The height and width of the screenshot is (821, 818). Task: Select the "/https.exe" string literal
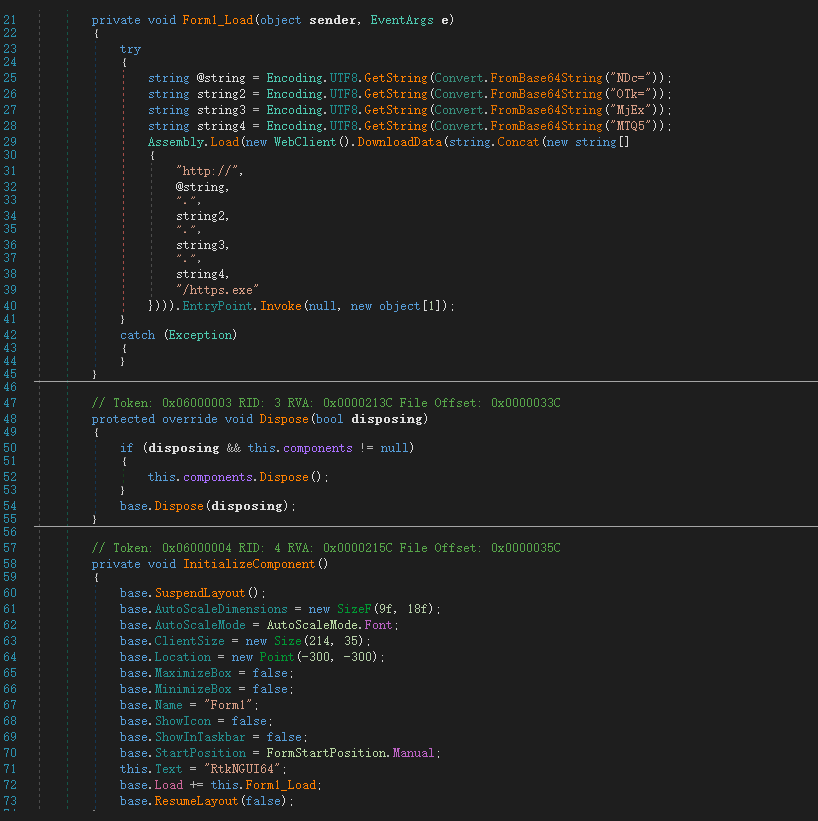217,290
